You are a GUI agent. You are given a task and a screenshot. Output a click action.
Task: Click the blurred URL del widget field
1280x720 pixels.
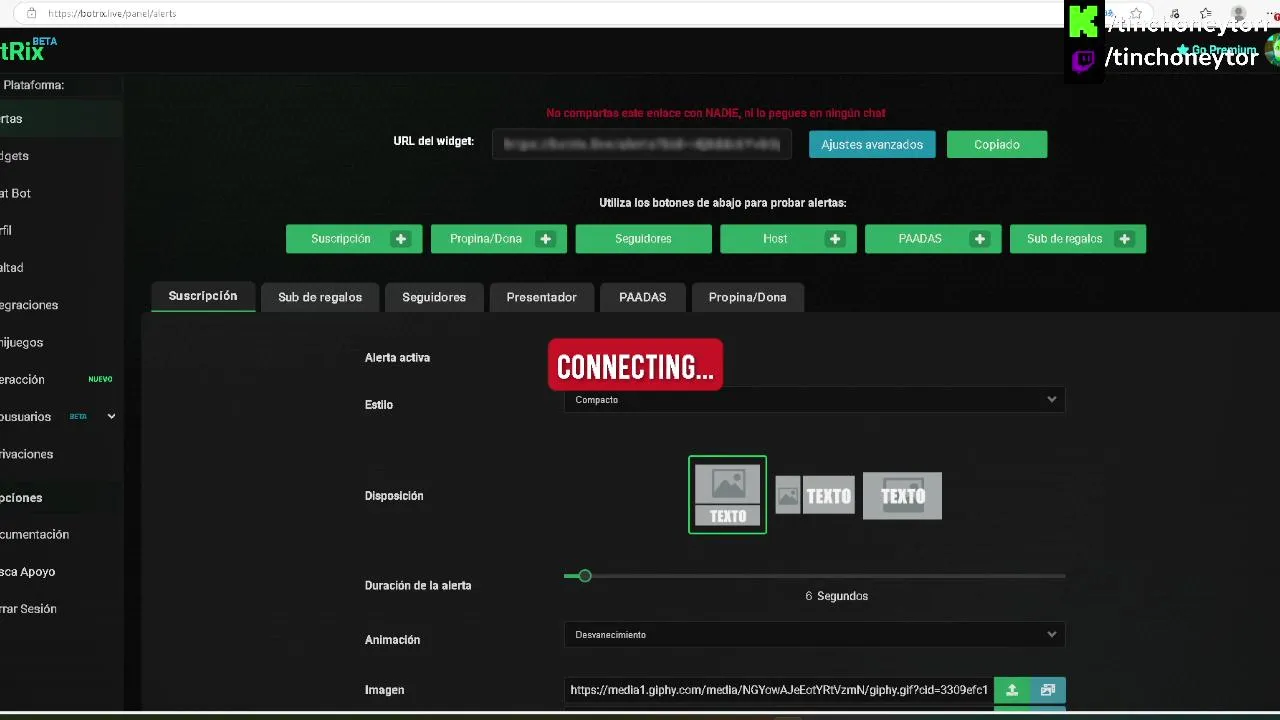click(642, 144)
